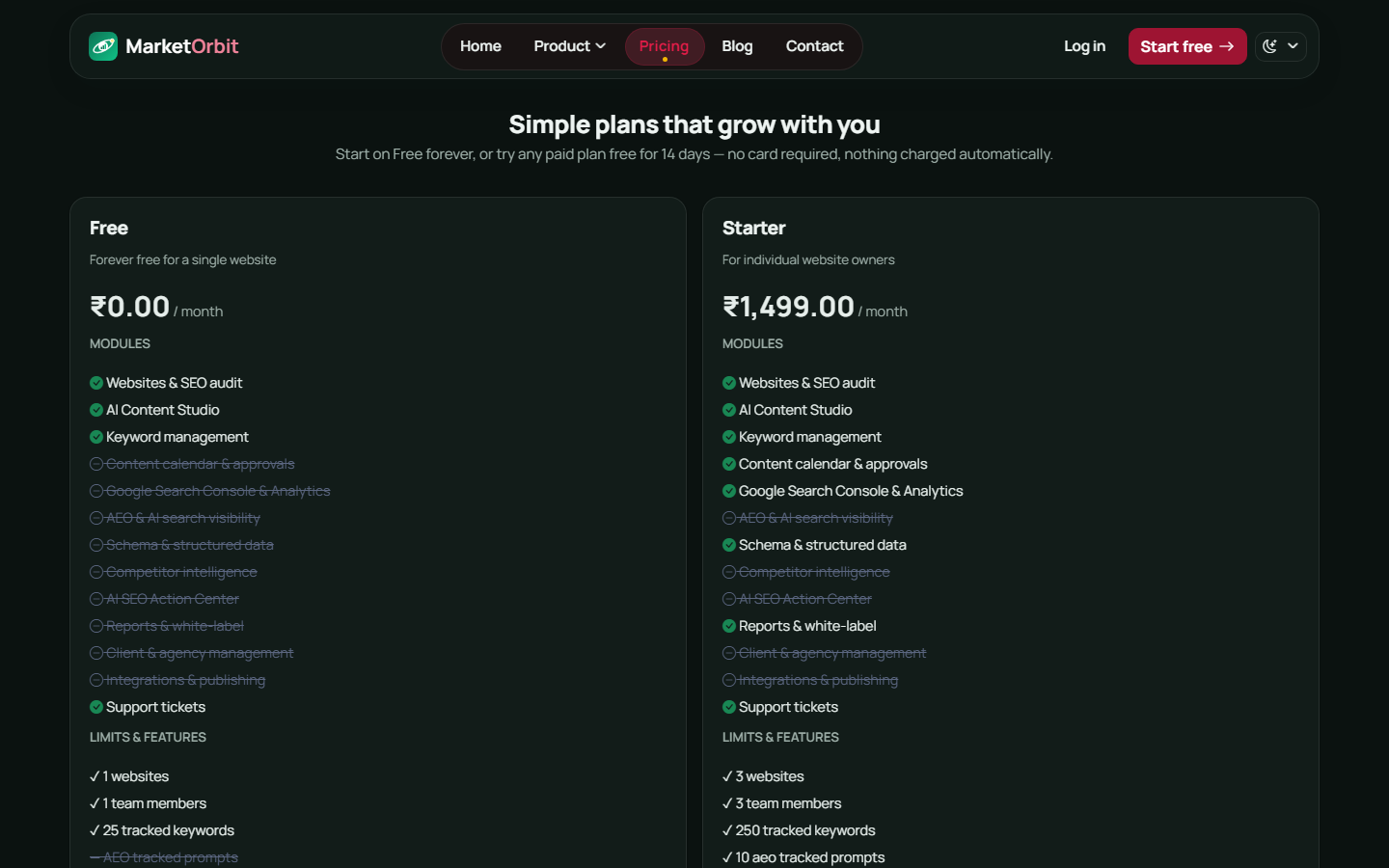The image size is (1389, 868).
Task: Click the green check beside Free plan's AI Content Studio
Action: point(96,410)
